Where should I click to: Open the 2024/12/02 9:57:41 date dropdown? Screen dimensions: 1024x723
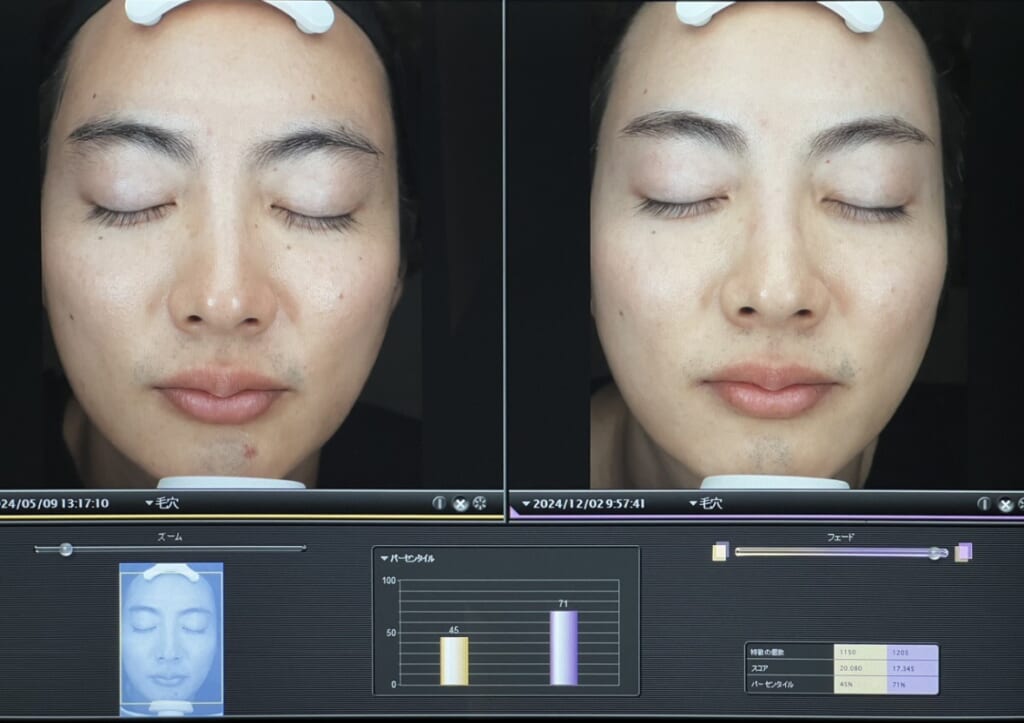(582, 504)
